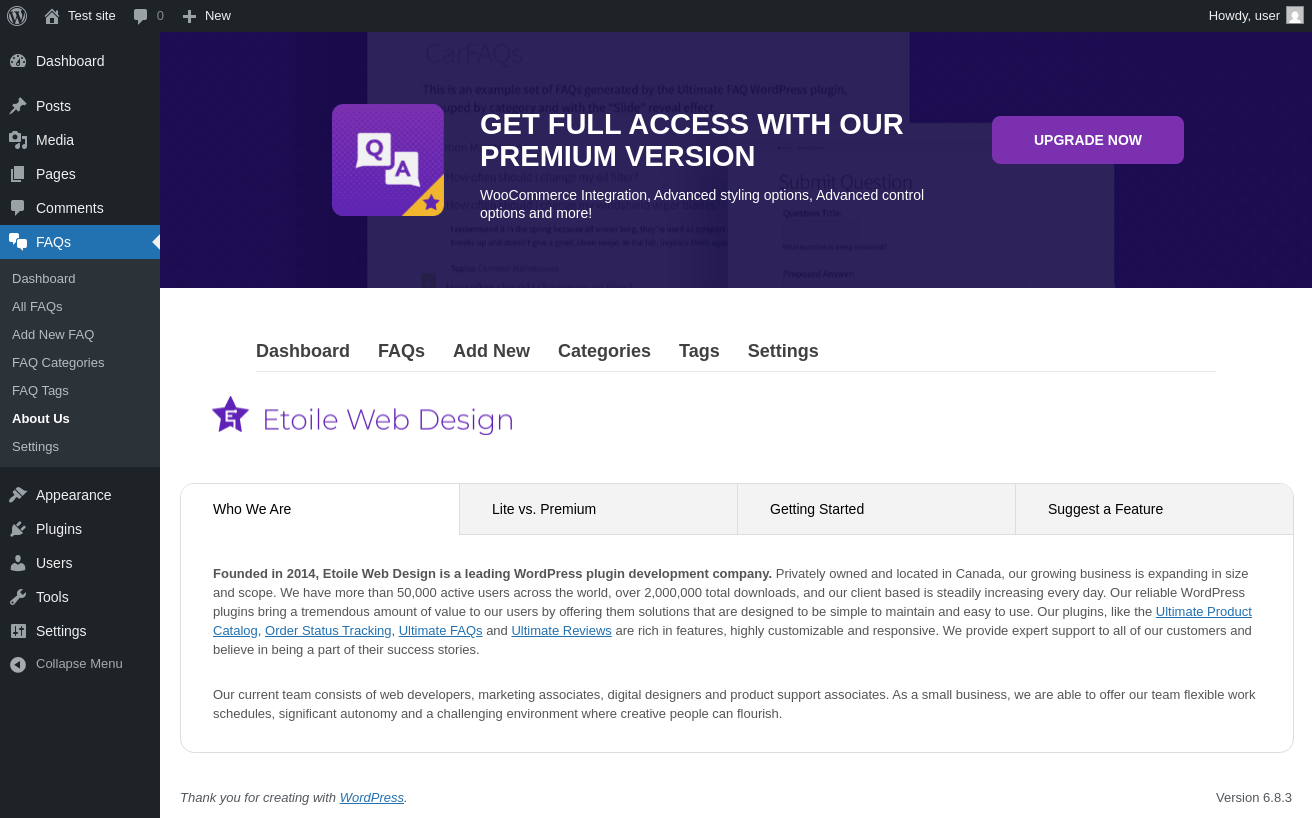1312x818 pixels.
Task: Switch to the Lite vs. Premium tab
Action: tap(544, 509)
